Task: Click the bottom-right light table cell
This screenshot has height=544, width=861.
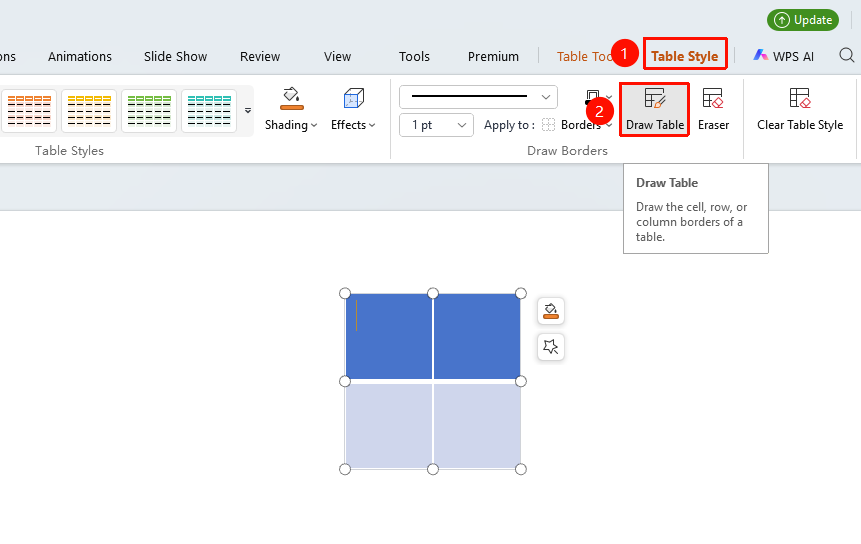Action: coord(477,425)
